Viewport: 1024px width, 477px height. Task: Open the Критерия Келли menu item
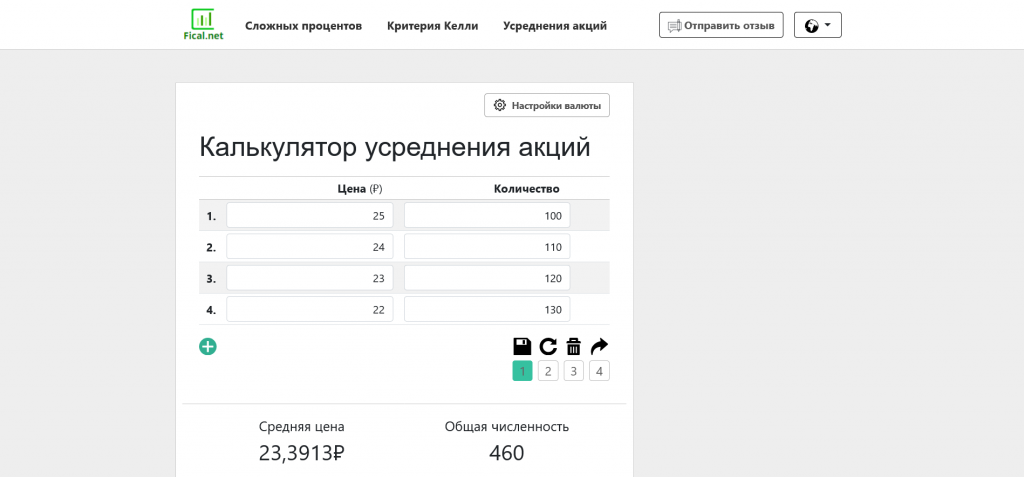tap(432, 26)
